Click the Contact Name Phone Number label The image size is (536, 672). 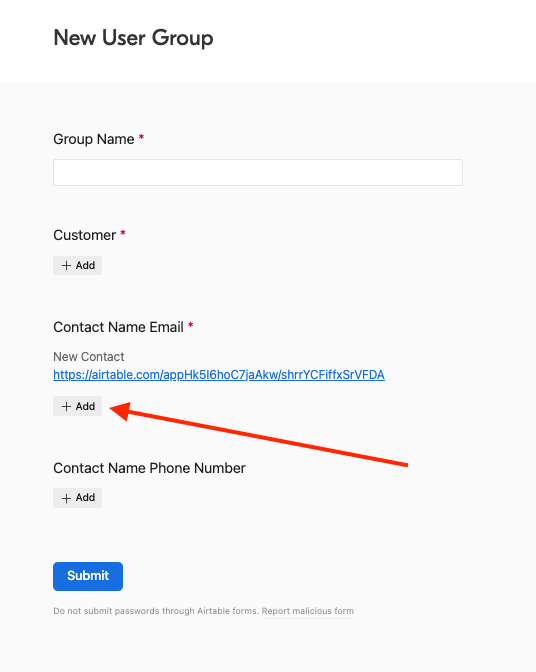pyautogui.click(x=149, y=468)
